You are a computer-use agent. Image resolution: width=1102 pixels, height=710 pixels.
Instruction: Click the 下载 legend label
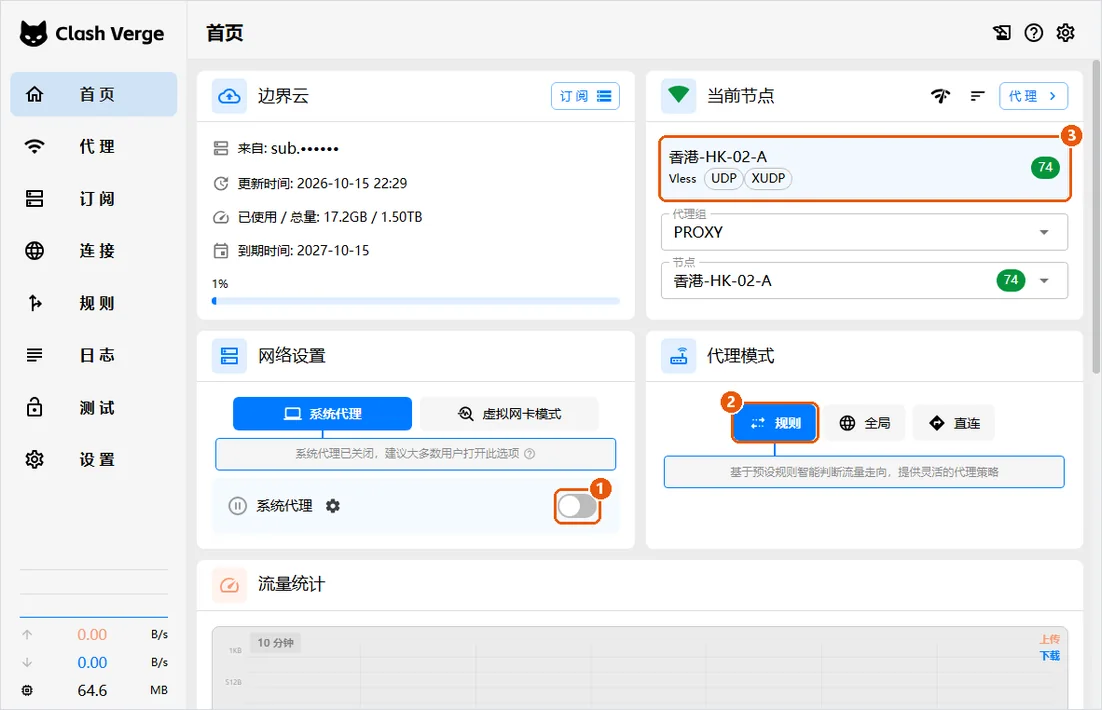coord(1049,655)
